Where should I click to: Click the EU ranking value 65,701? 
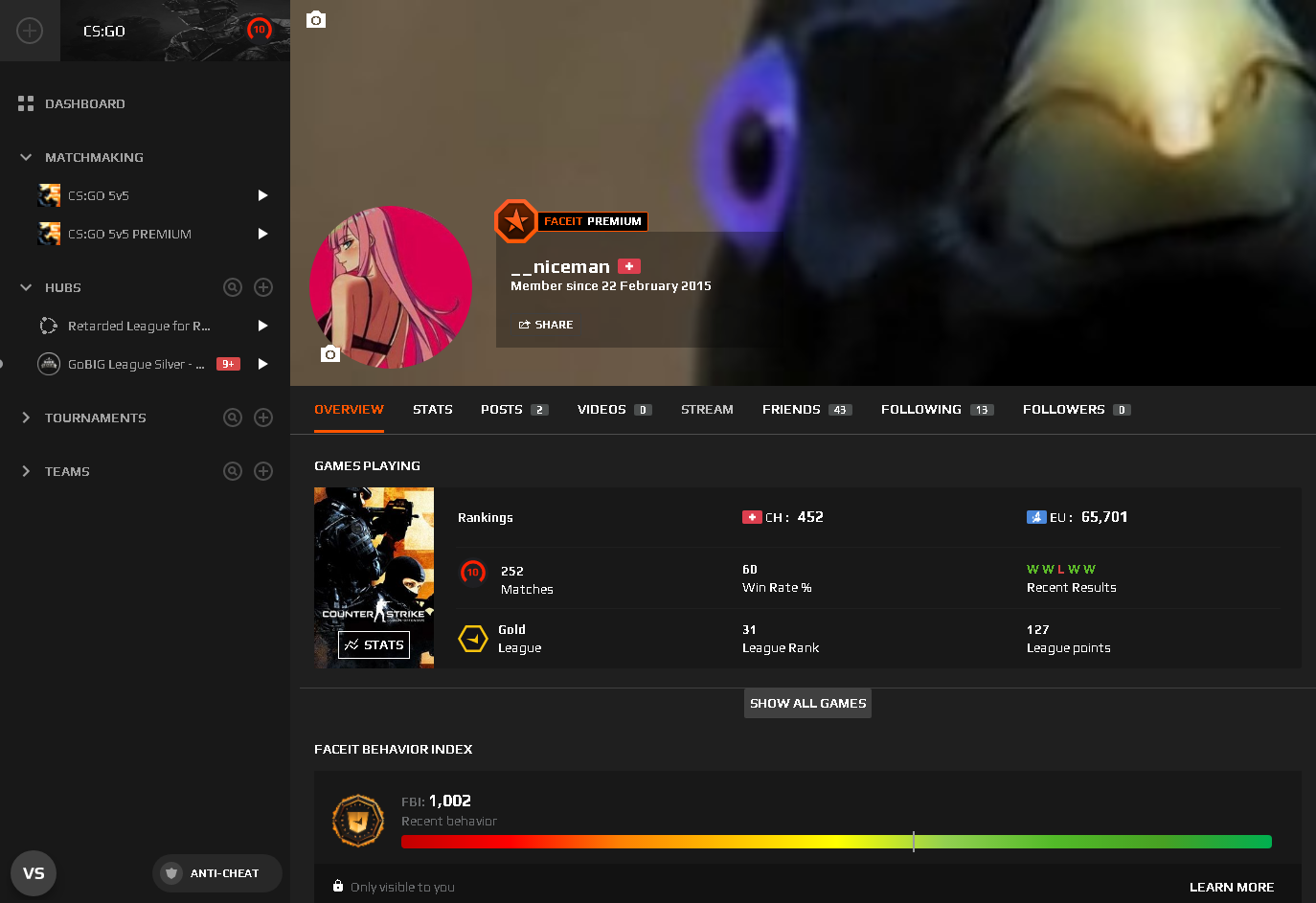[x=1104, y=517]
